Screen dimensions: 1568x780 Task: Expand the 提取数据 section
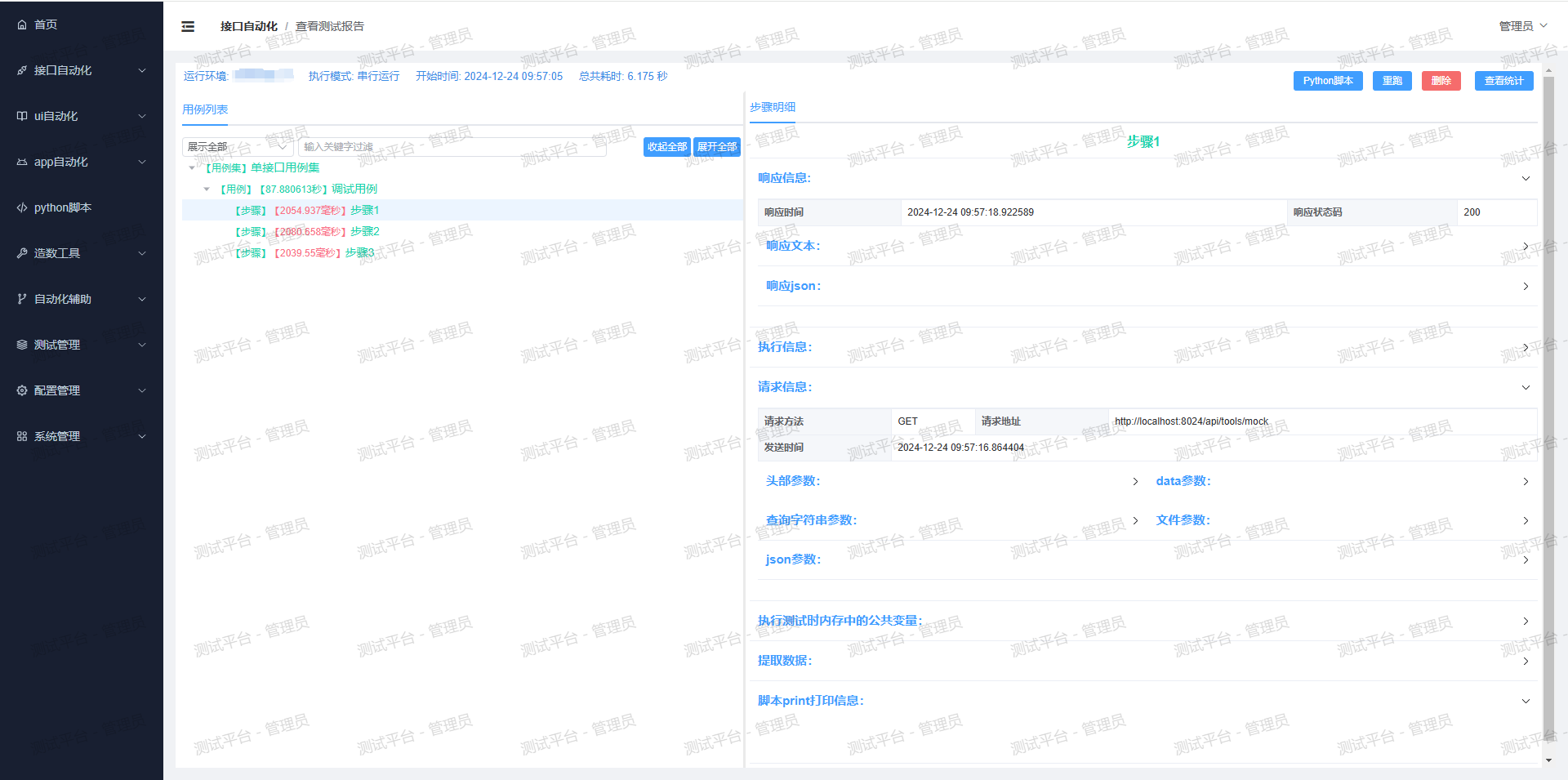click(x=1526, y=661)
